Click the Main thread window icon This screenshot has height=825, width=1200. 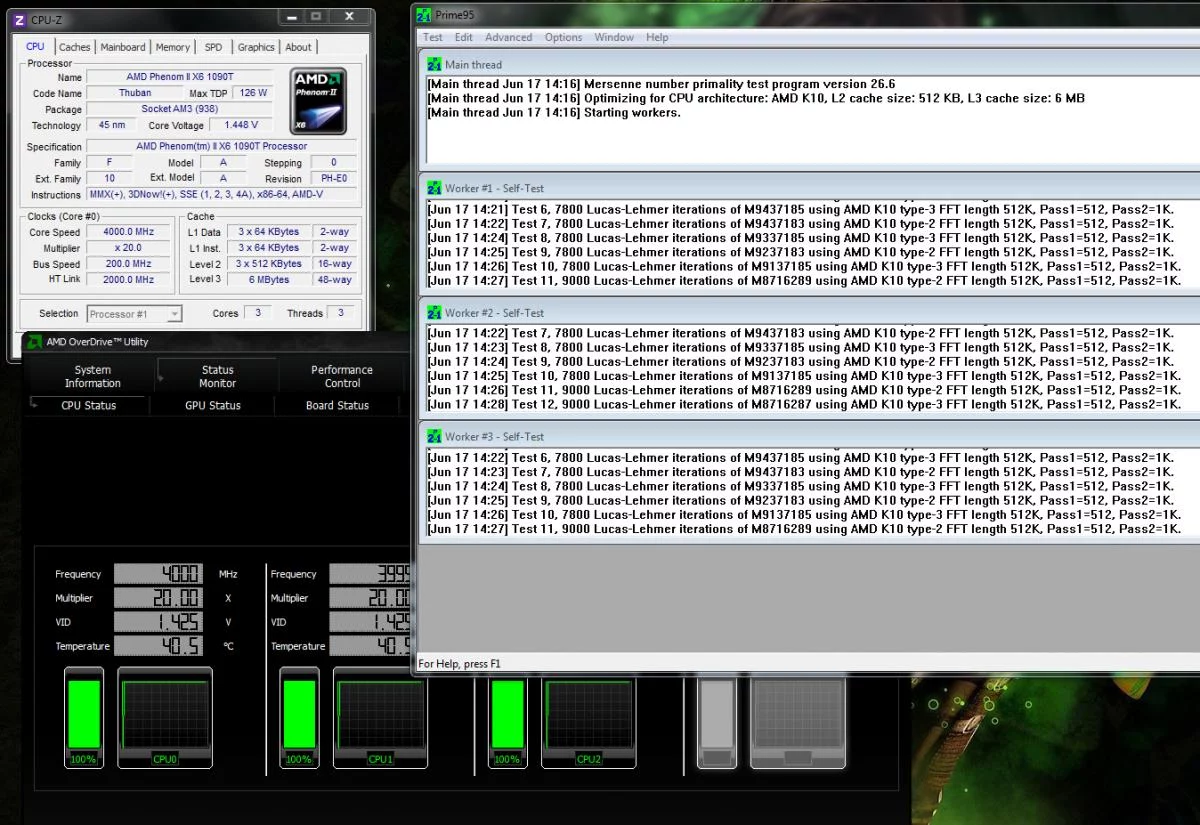434,65
